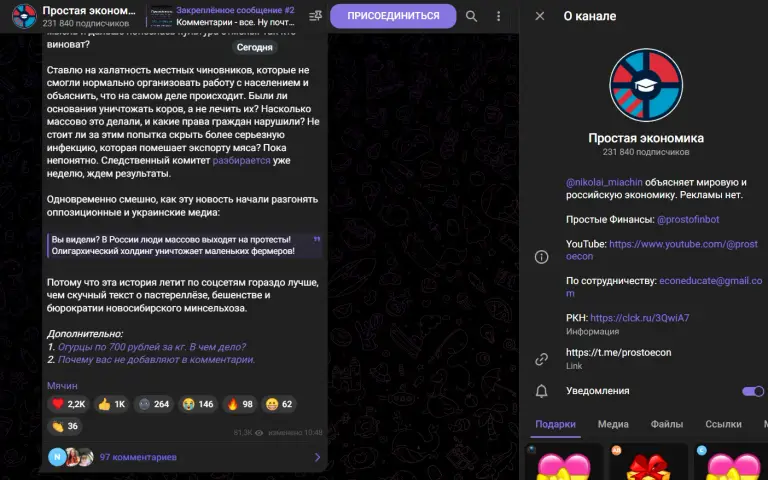Click the Мячин author signature
The height and width of the screenshot is (480, 768).
(62, 385)
